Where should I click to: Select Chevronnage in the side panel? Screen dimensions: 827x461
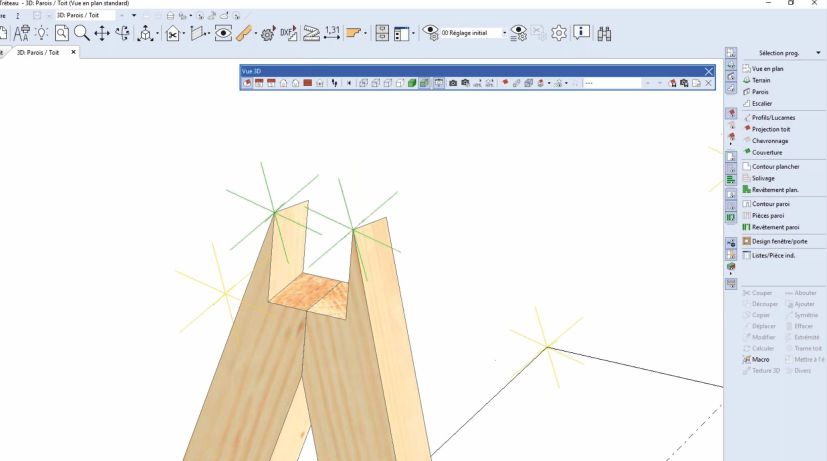click(x=771, y=140)
